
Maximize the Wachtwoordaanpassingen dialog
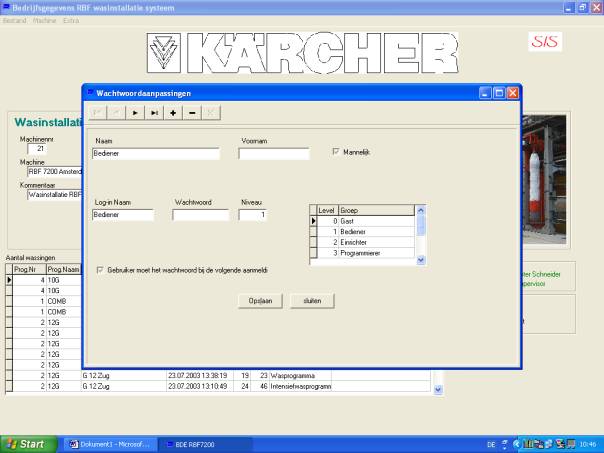[x=499, y=93]
